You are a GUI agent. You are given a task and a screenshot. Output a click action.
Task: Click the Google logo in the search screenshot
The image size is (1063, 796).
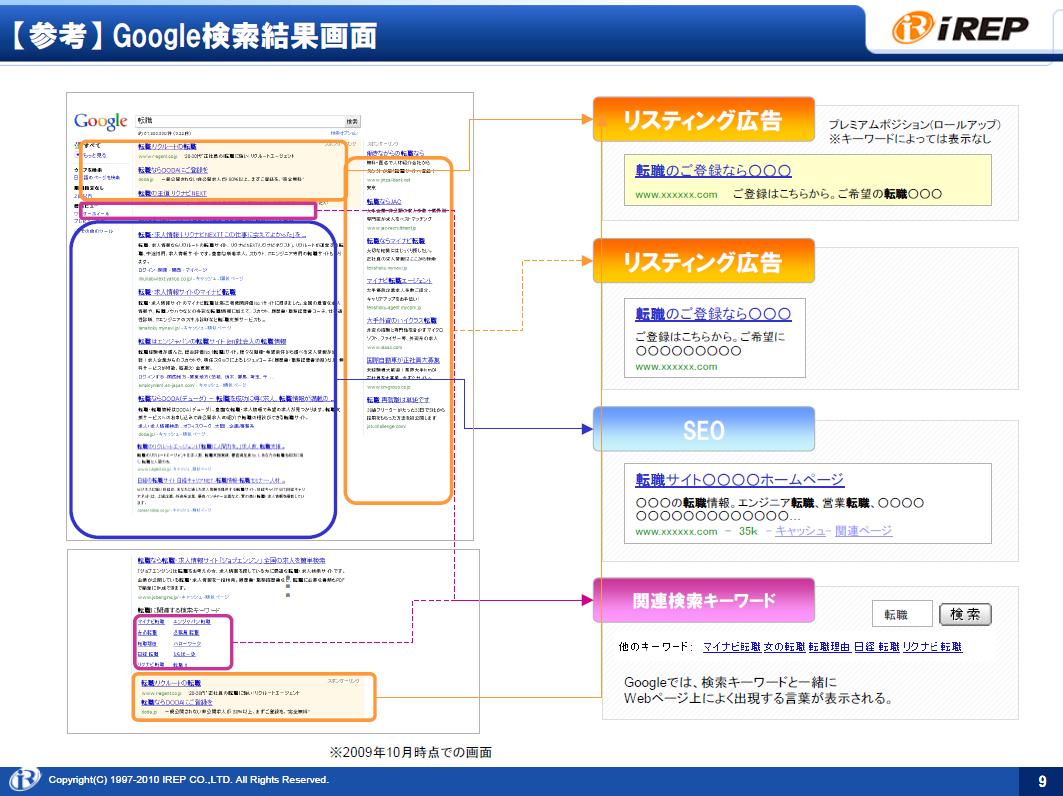[x=101, y=121]
